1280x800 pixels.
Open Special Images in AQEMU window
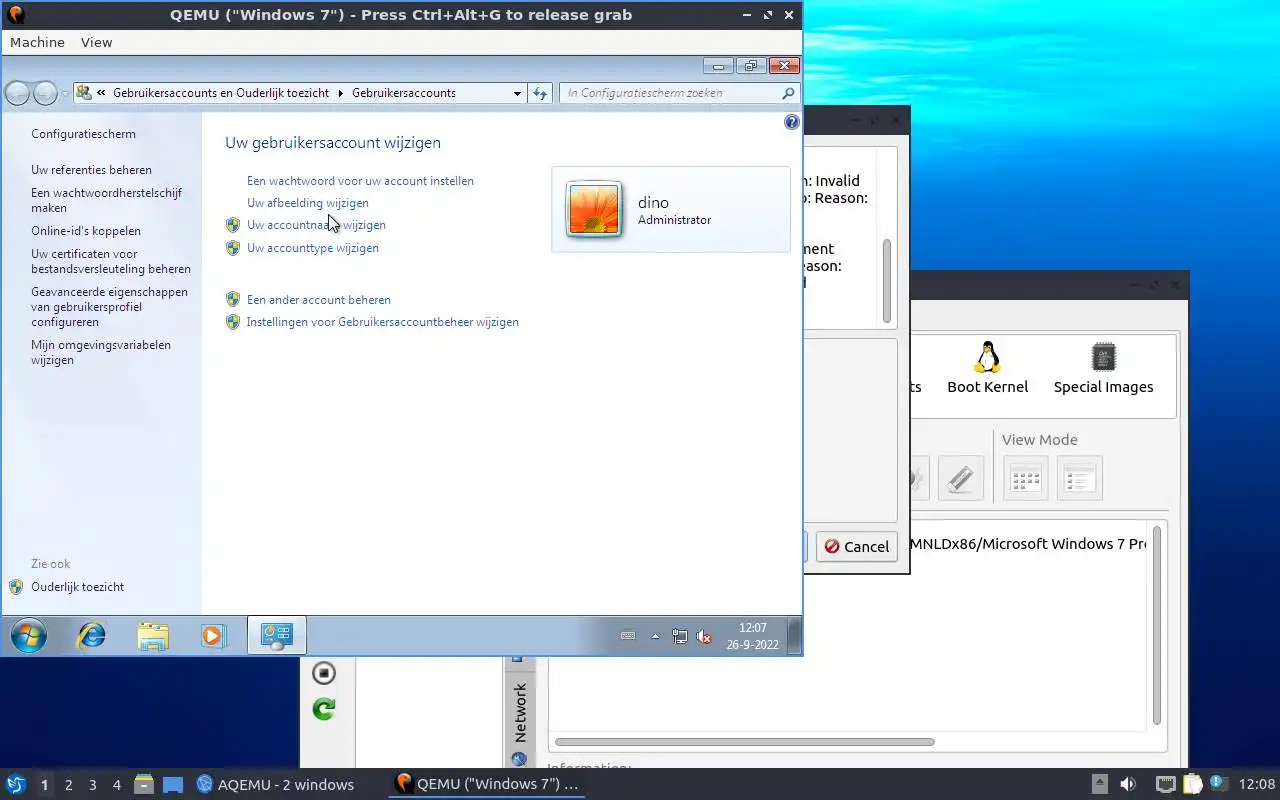pos(1103,368)
